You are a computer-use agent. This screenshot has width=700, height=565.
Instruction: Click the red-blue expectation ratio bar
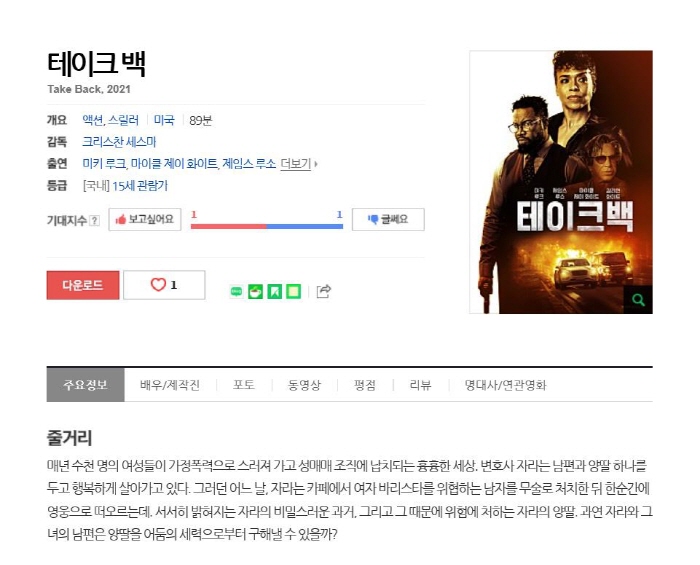267,226
